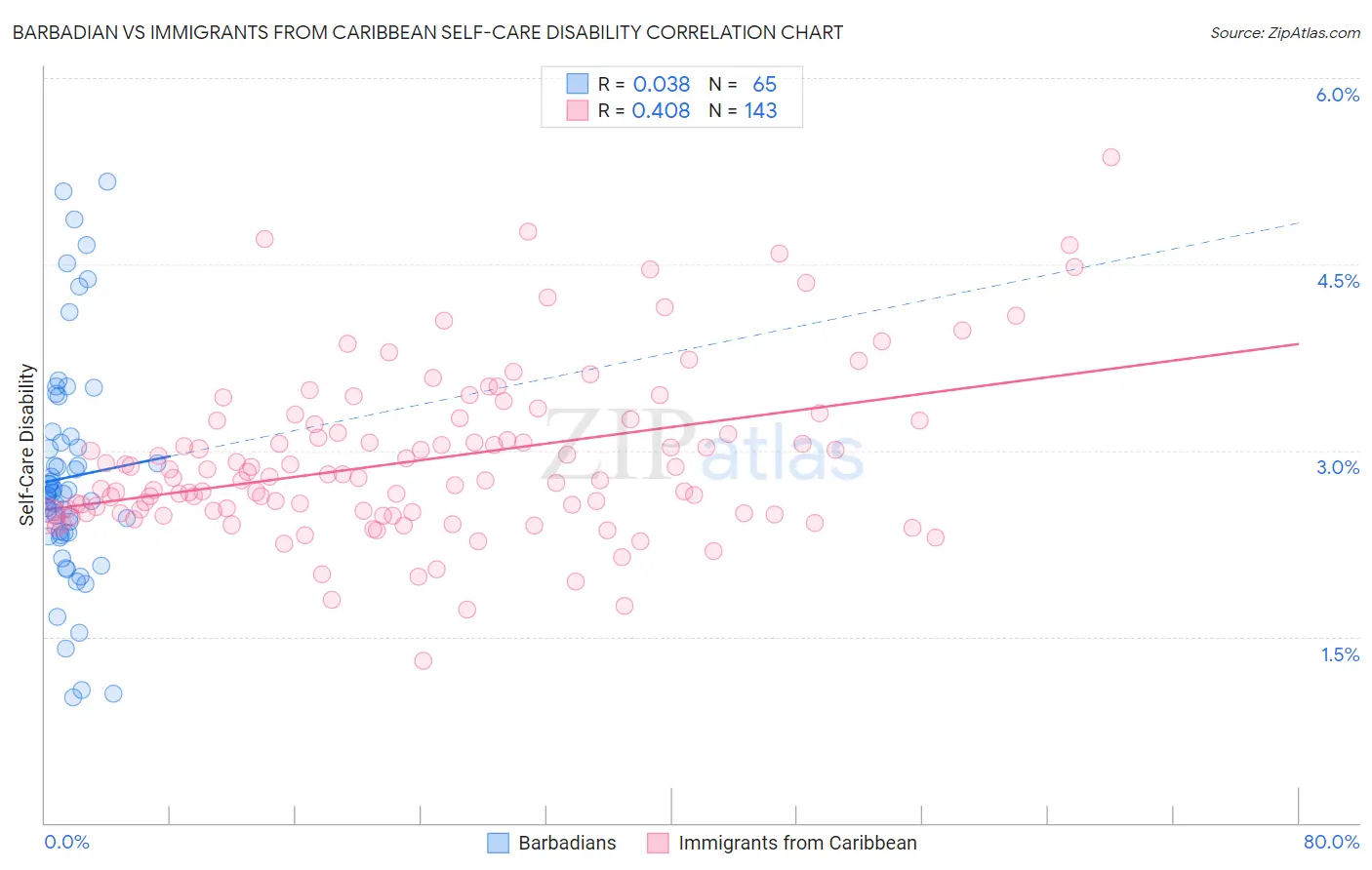Image resolution: width=1372 pixels, height=870 pixels.
Task: Click the 4.5% y-axis tick label
Action: point(1338,281)
